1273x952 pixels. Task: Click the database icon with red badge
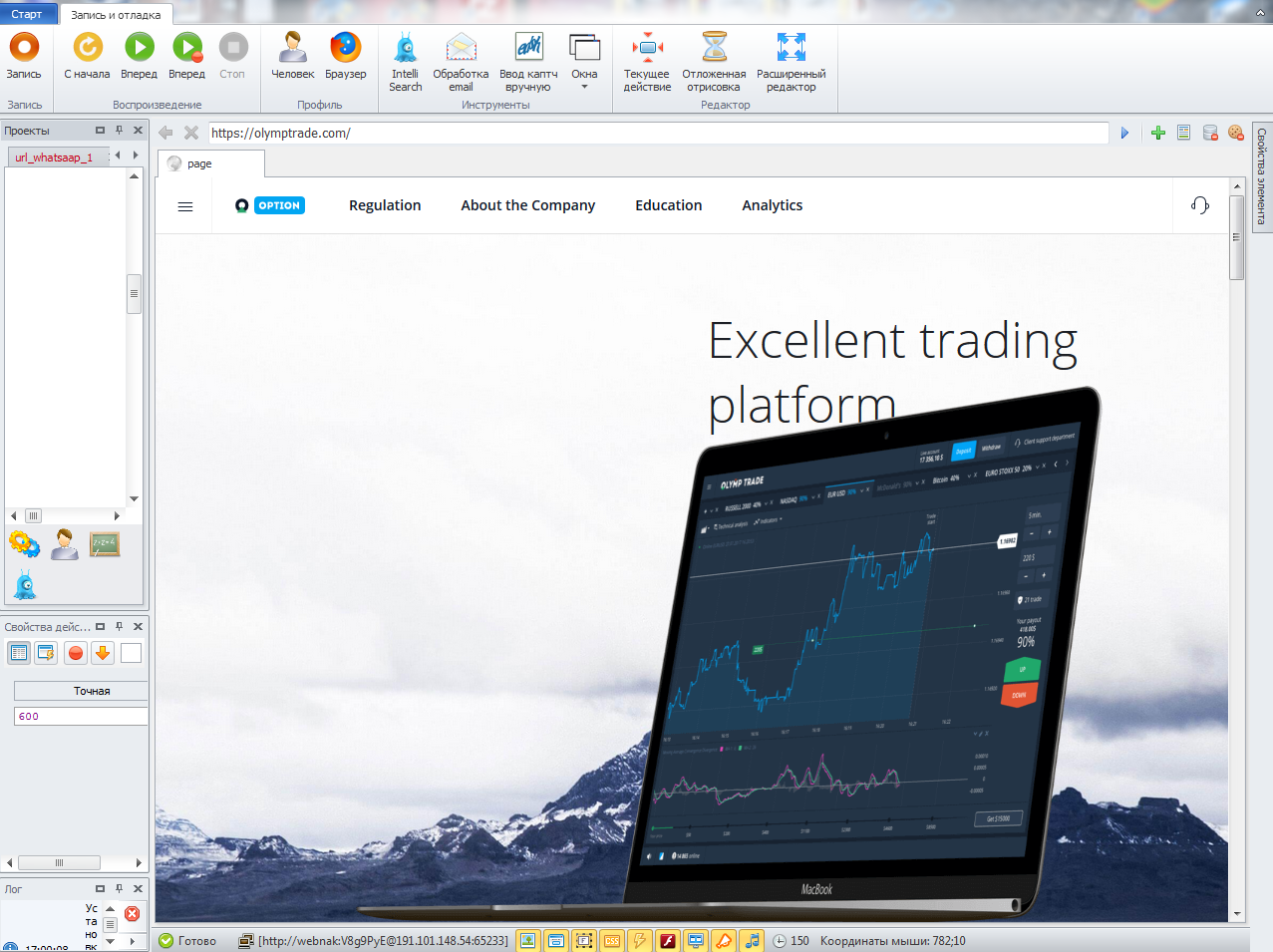pyautogui.click(x=1210, y=133)
